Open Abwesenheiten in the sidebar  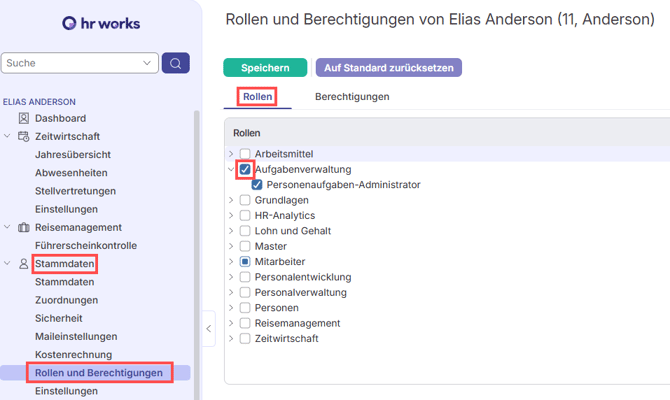click(x=71, y=173)
